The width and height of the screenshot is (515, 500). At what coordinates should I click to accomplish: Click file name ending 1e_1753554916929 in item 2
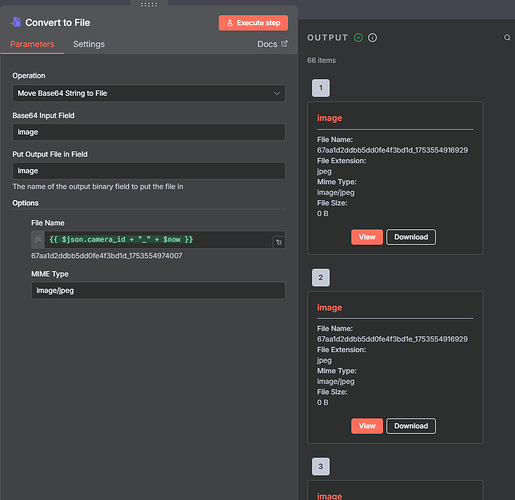click(392, 339)
